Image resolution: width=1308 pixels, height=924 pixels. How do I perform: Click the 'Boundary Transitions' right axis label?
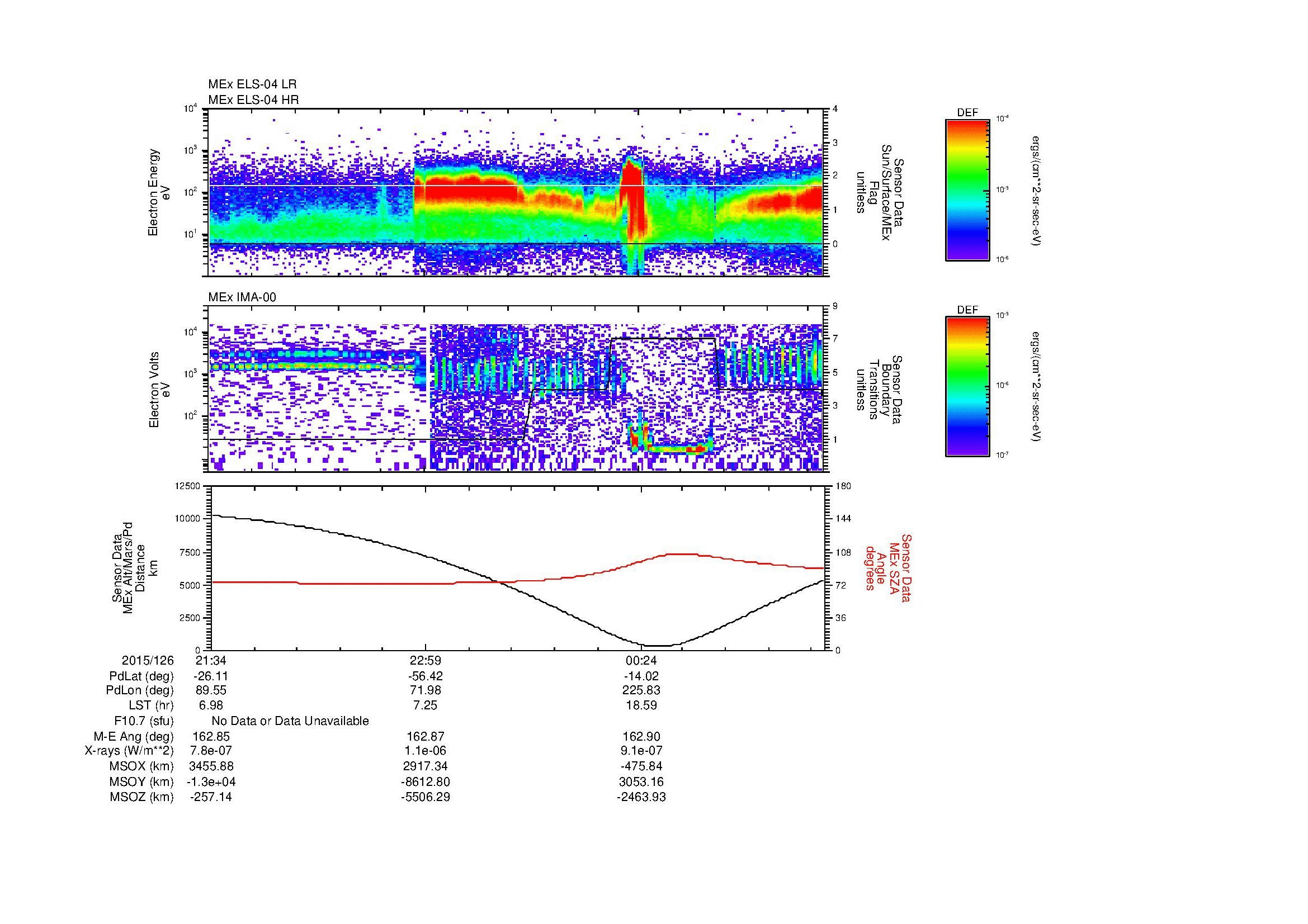pyautogui.click(x=880, y=390)
